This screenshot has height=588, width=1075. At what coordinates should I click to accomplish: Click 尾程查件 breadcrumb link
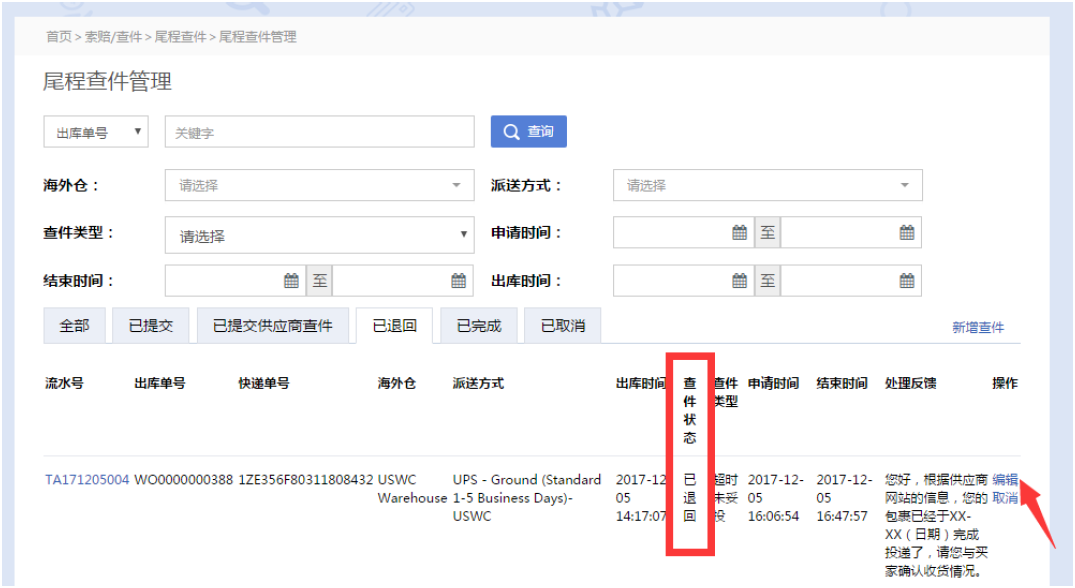[180, 37]
